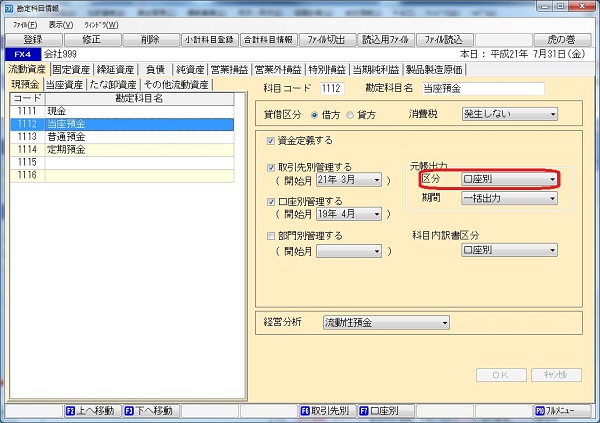The width and height of the screenshot is (600, 423).
Task: Select the 貸方 radio button
Action: click(x=350, y=115)
